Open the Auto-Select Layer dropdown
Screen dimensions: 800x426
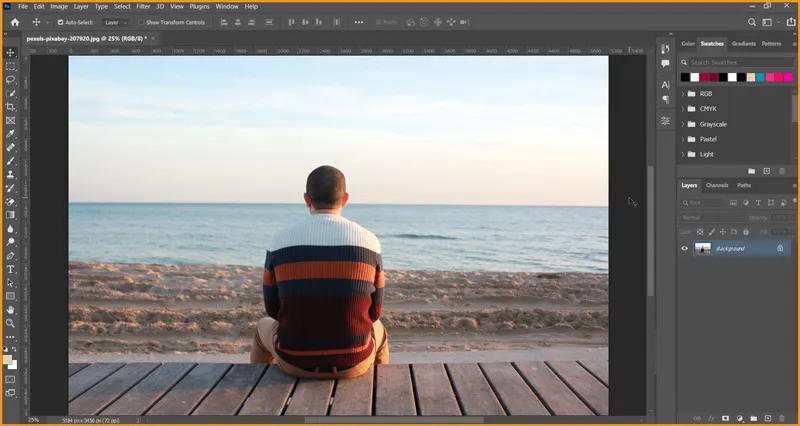[116, 22]
